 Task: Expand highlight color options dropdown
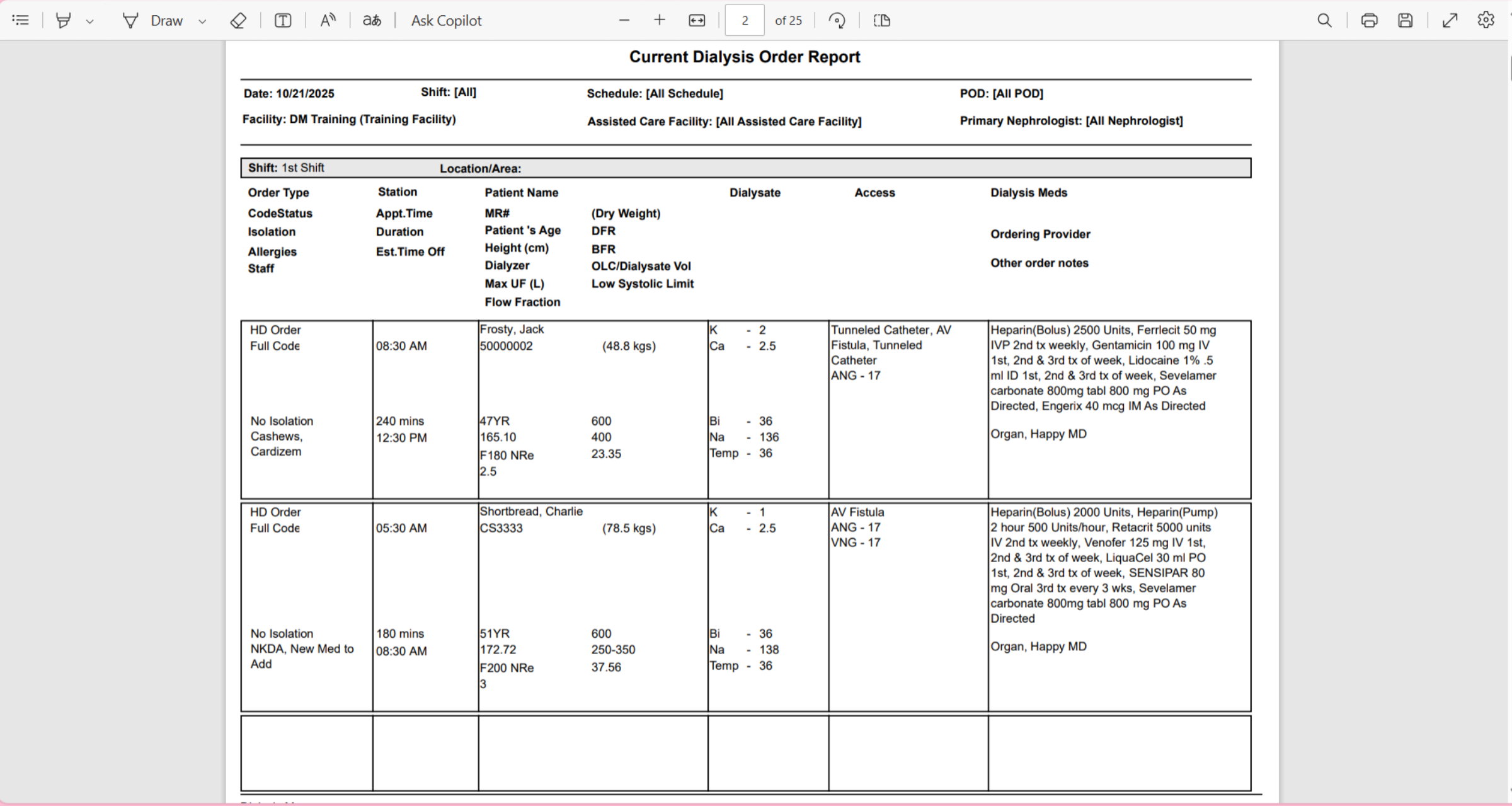(90, 21)
